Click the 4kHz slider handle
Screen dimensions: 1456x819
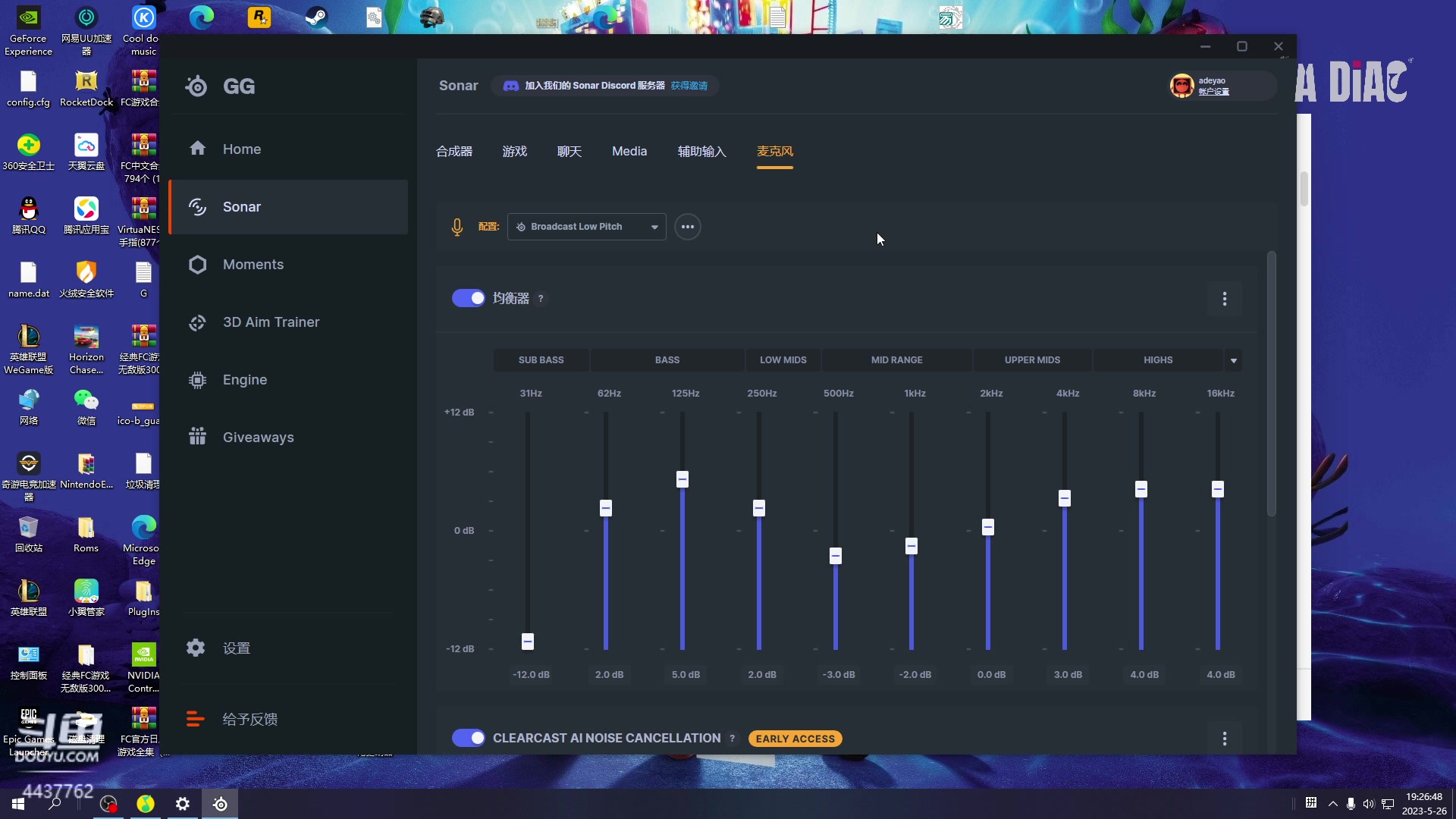(1065, 498)
